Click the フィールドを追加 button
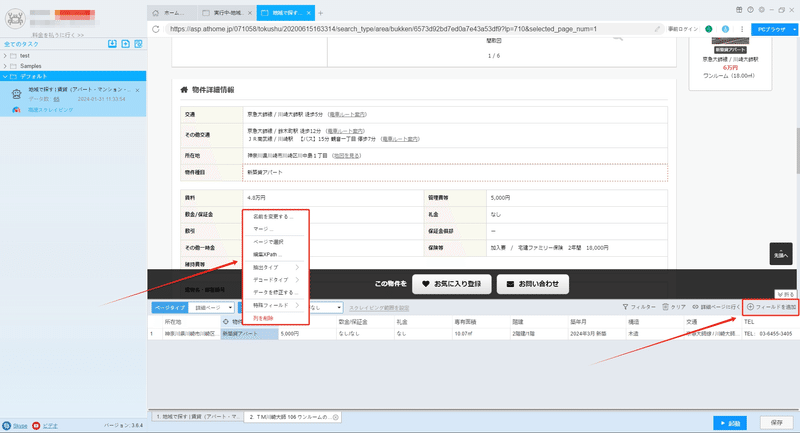 point(771,307)
